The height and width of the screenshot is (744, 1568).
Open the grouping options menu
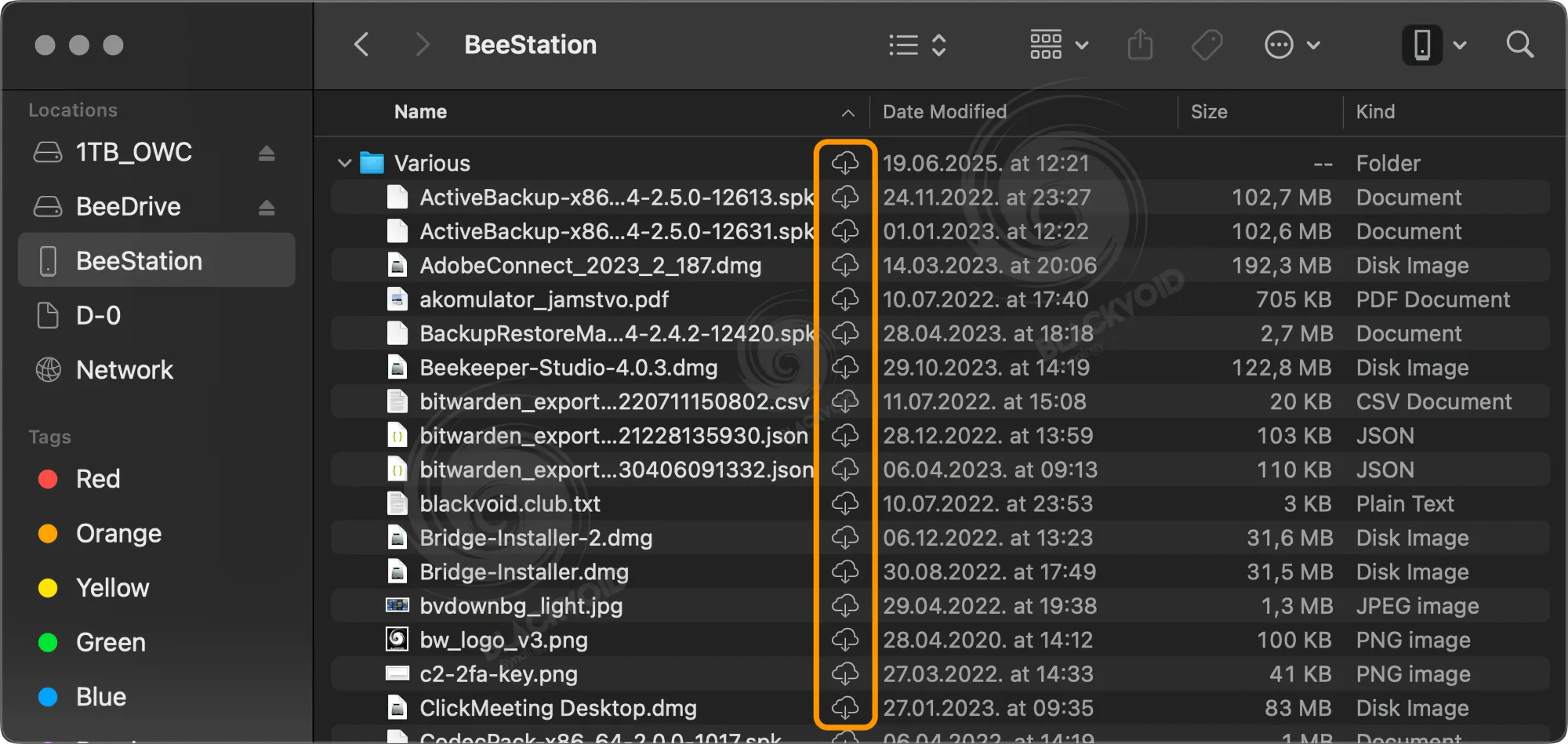pyautogui.click(x=1059, y=45)
